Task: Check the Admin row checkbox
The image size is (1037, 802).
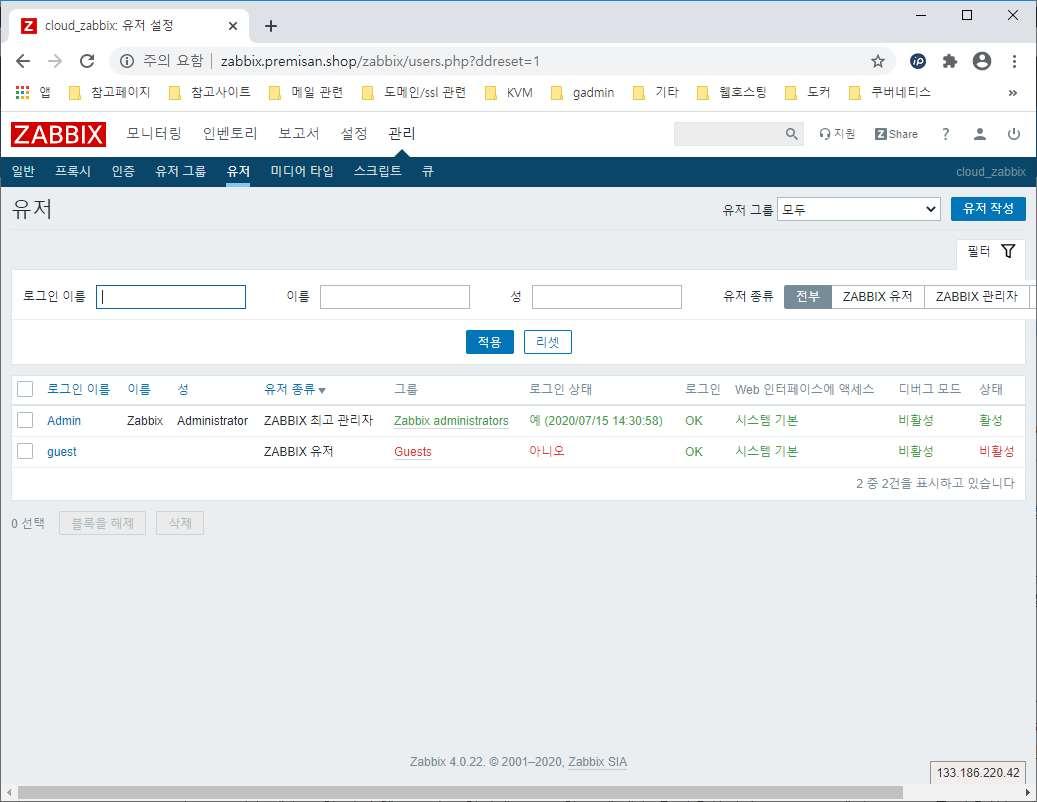Action: click(x=25, y=420)
